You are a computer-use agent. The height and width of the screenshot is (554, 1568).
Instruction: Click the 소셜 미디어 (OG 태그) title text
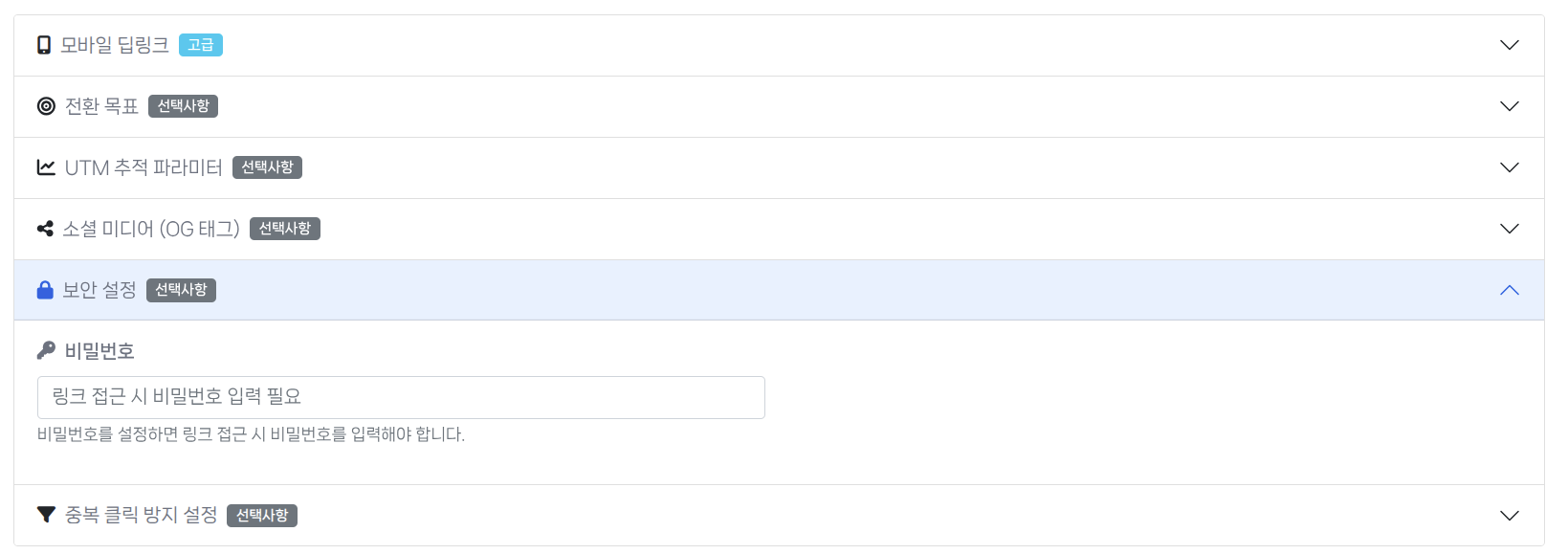151,229
